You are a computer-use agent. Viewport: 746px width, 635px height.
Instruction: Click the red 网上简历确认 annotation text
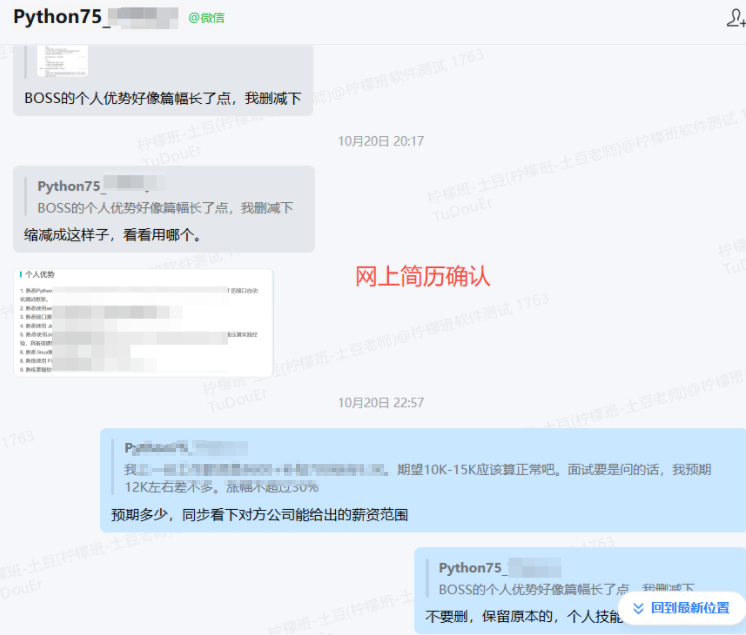(423, 277)
